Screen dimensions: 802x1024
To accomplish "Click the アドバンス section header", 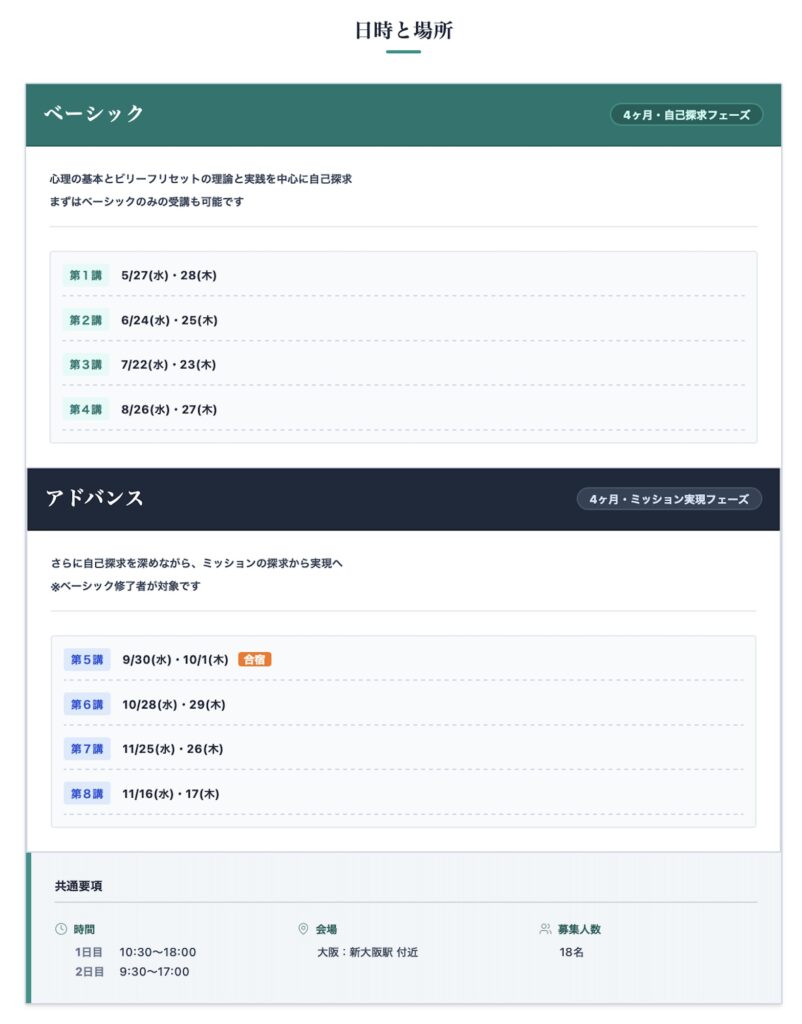I will 95,498.
